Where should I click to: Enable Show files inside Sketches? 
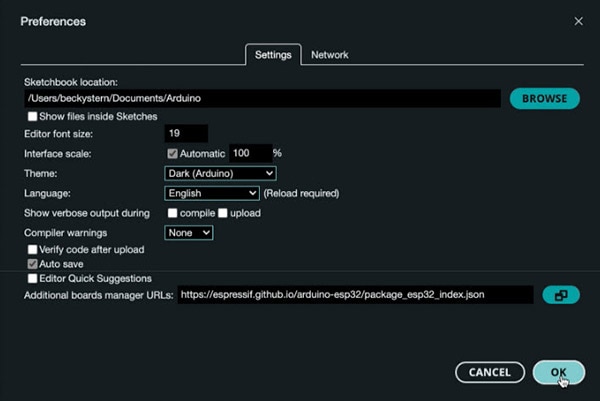click(x=33, y=117)
